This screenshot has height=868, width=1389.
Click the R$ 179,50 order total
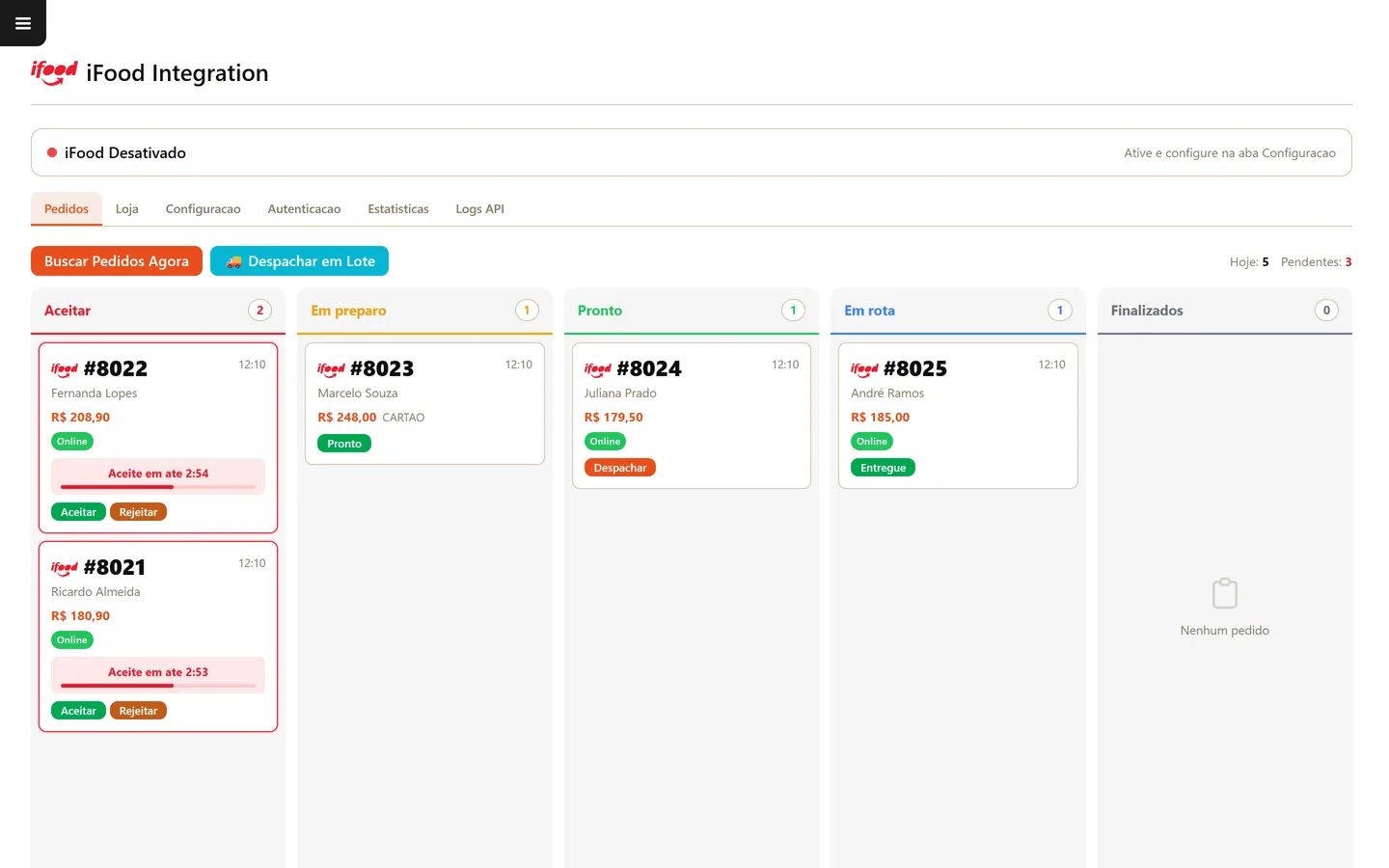pyautogui.click(x=613, y=418)
